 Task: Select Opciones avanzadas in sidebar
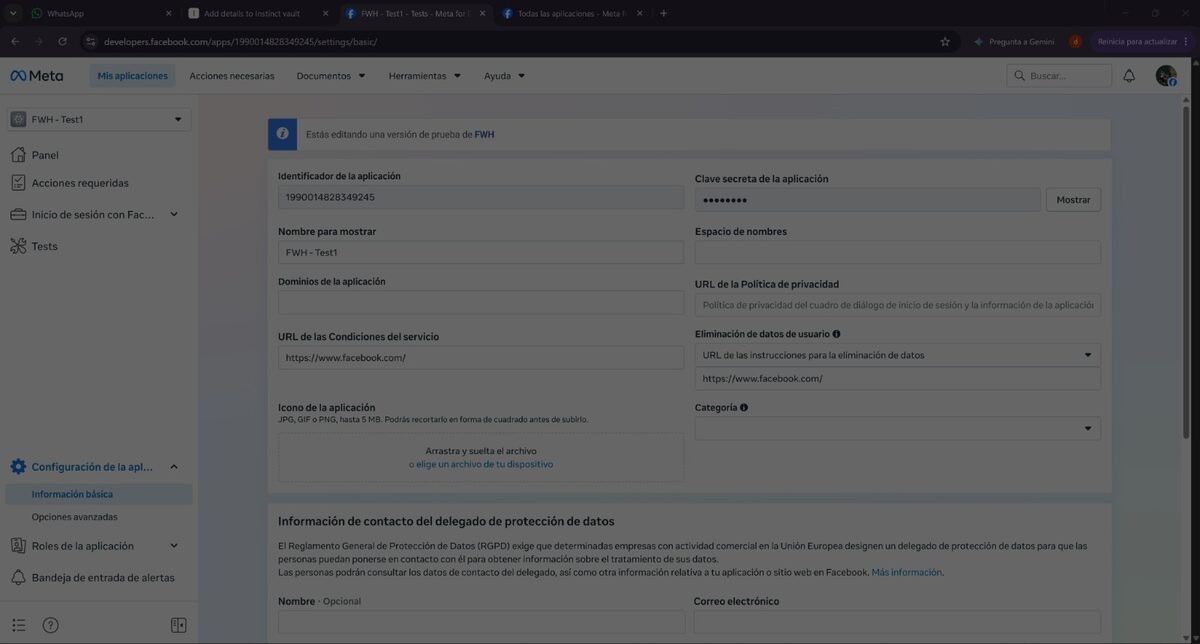74,517
